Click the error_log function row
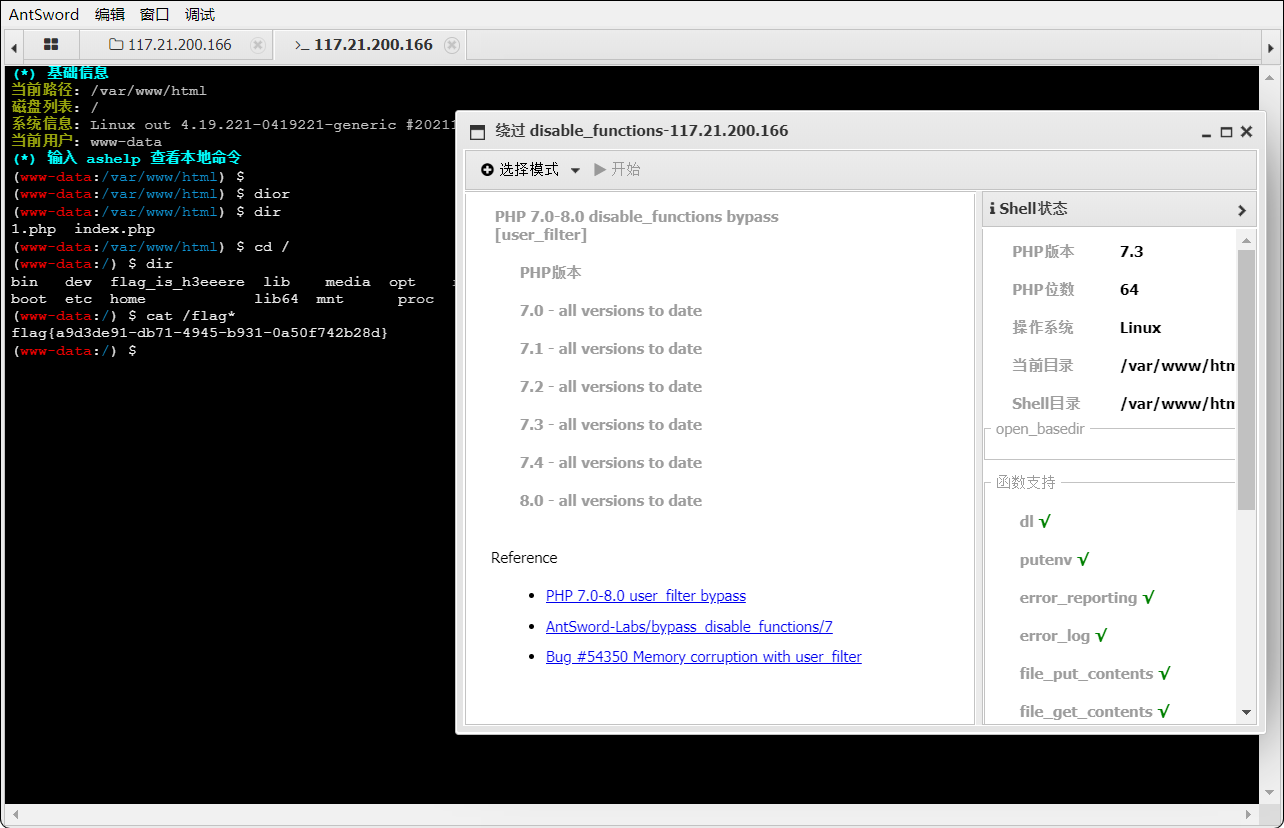 (x=1063, y=636)
